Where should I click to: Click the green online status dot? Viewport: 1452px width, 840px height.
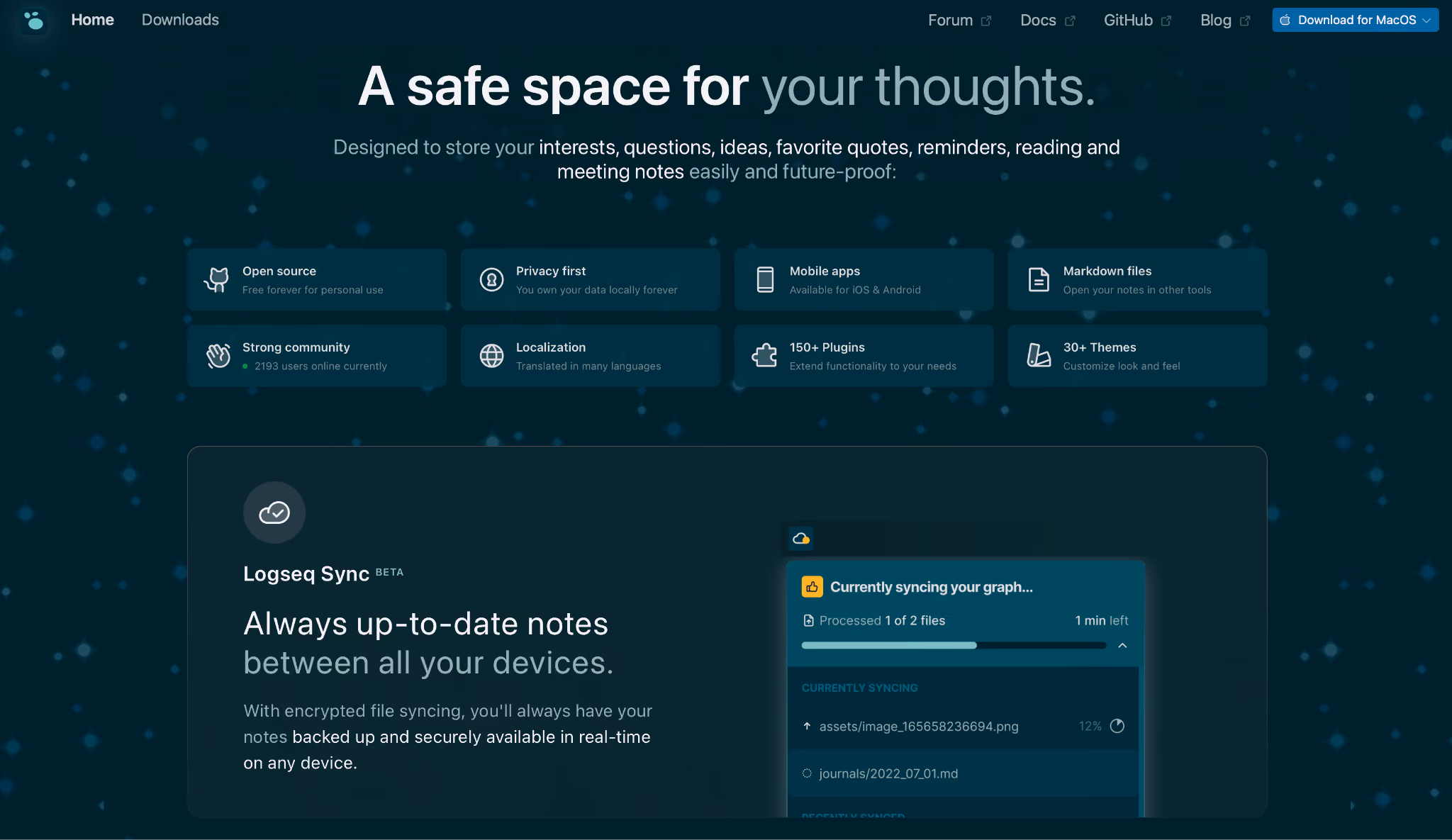245,366
